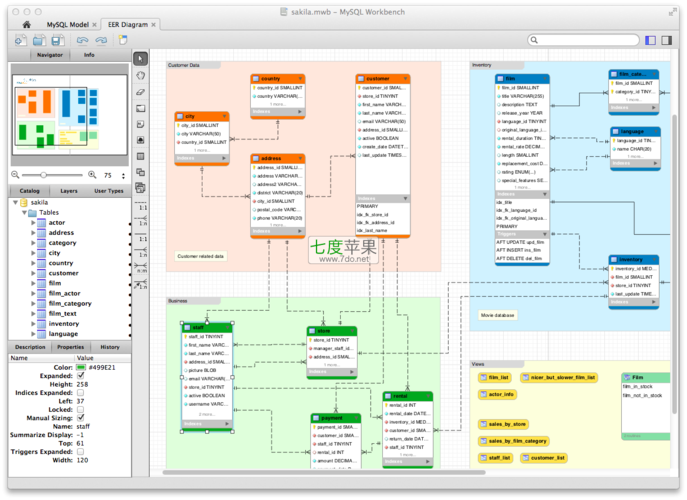This screenshot has width=687, height=500.
Task: Open the Description tab
Action: (30, 347)
